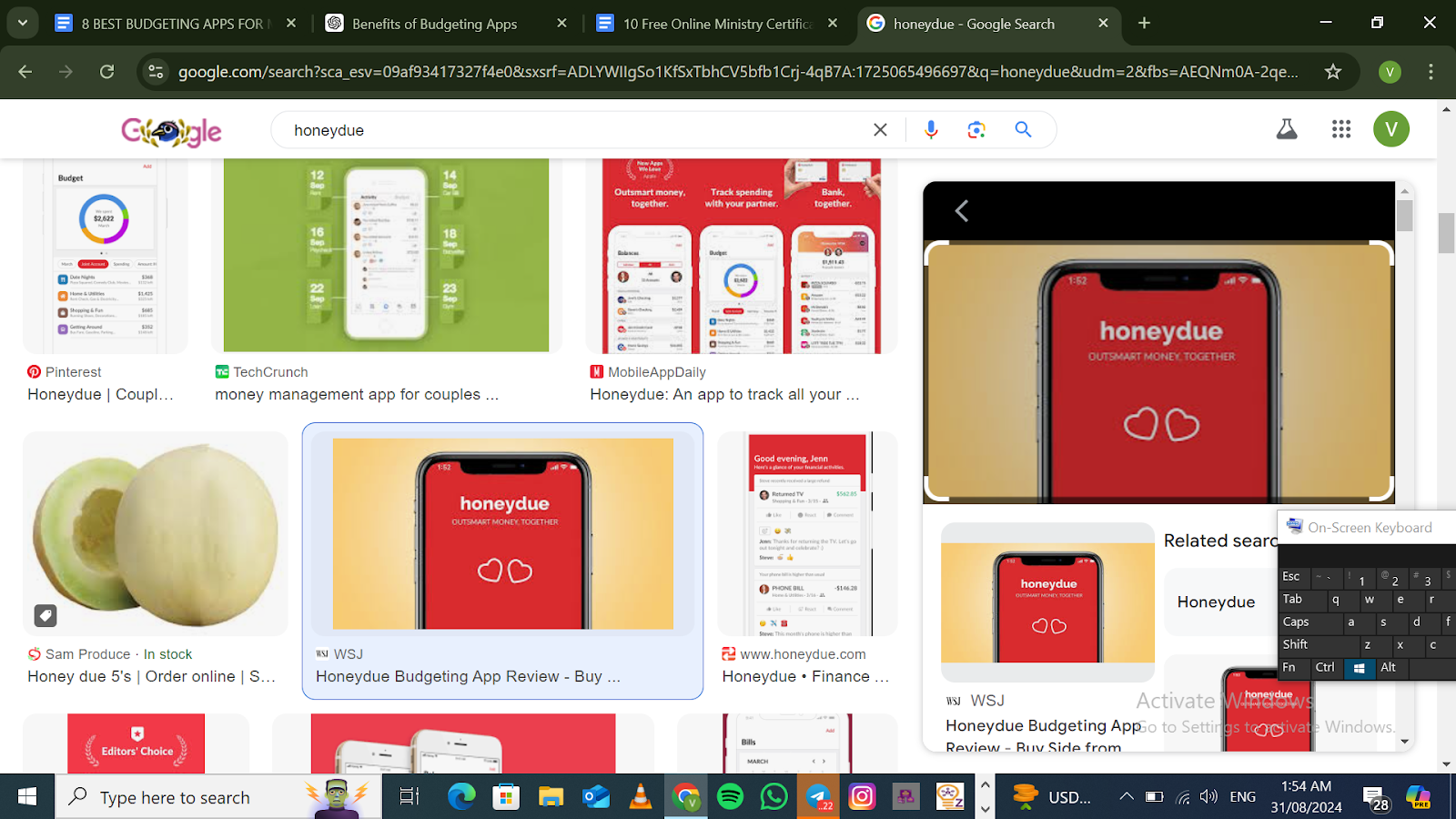Open TechCrunch money management app result
Image resolution: width=1456 pixels, height=819 pixels.
coord(357,394)
